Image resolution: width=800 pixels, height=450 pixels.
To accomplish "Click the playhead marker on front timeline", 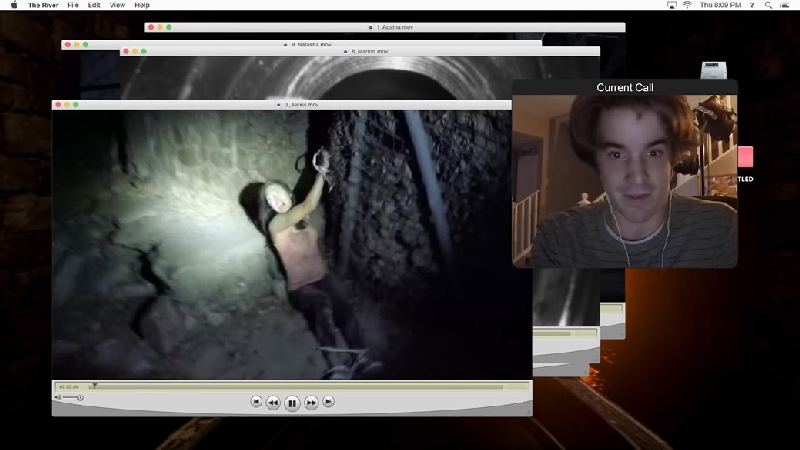I will click(94, 386).
